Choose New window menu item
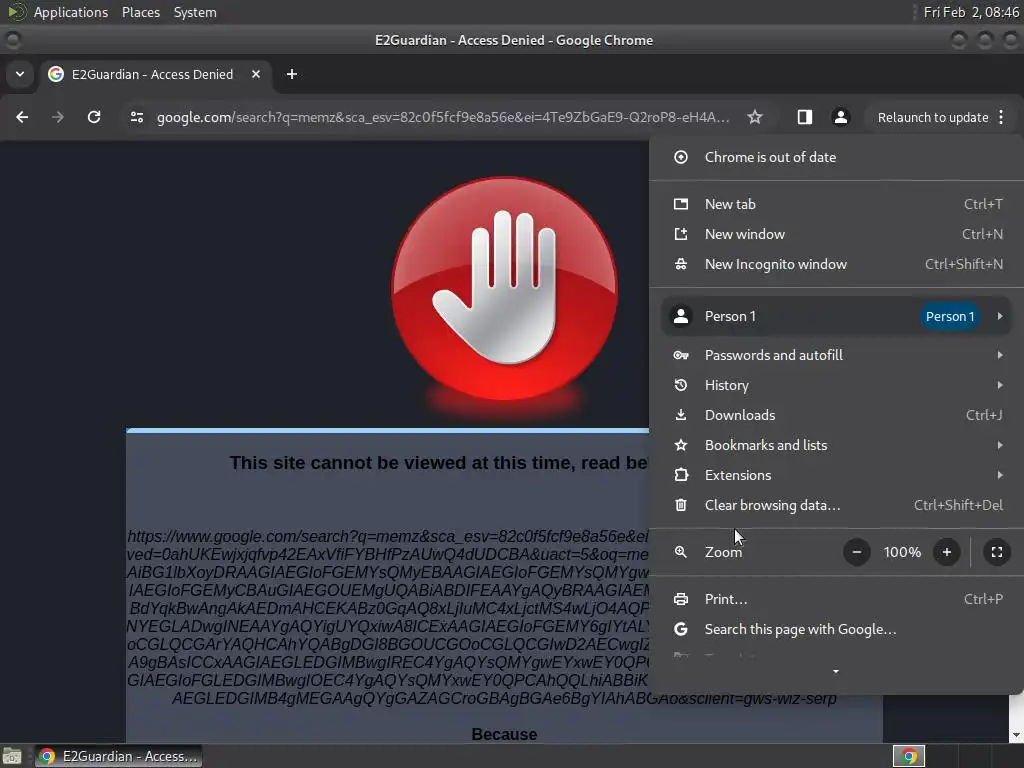This screenshot has width=1024, height=768. 837,234
